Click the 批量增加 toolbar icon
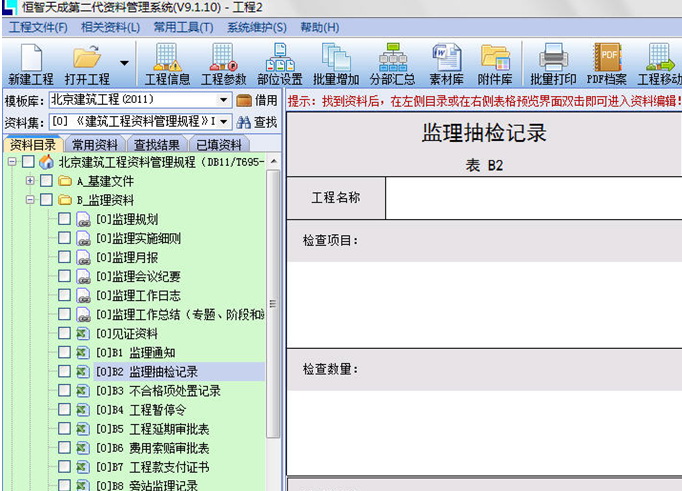Viewport: 682px width, 491px height. click(x=336, y=57)
